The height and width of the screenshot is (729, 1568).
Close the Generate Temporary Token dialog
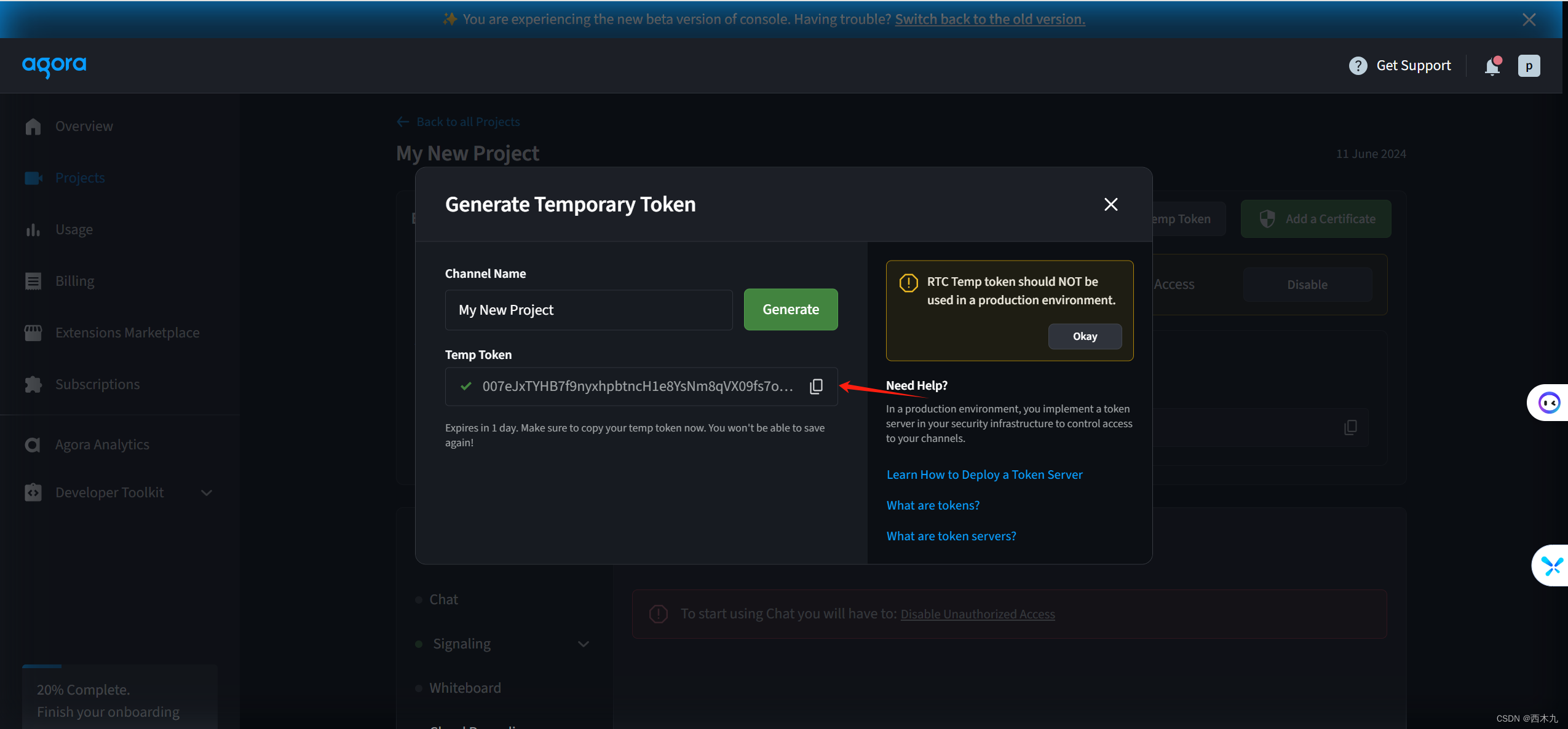click(x=1111, y=204)
